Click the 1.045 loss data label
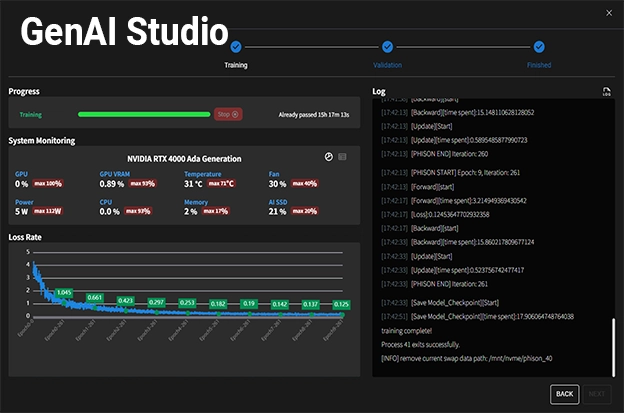624x413 pixels. pos(64,292)
